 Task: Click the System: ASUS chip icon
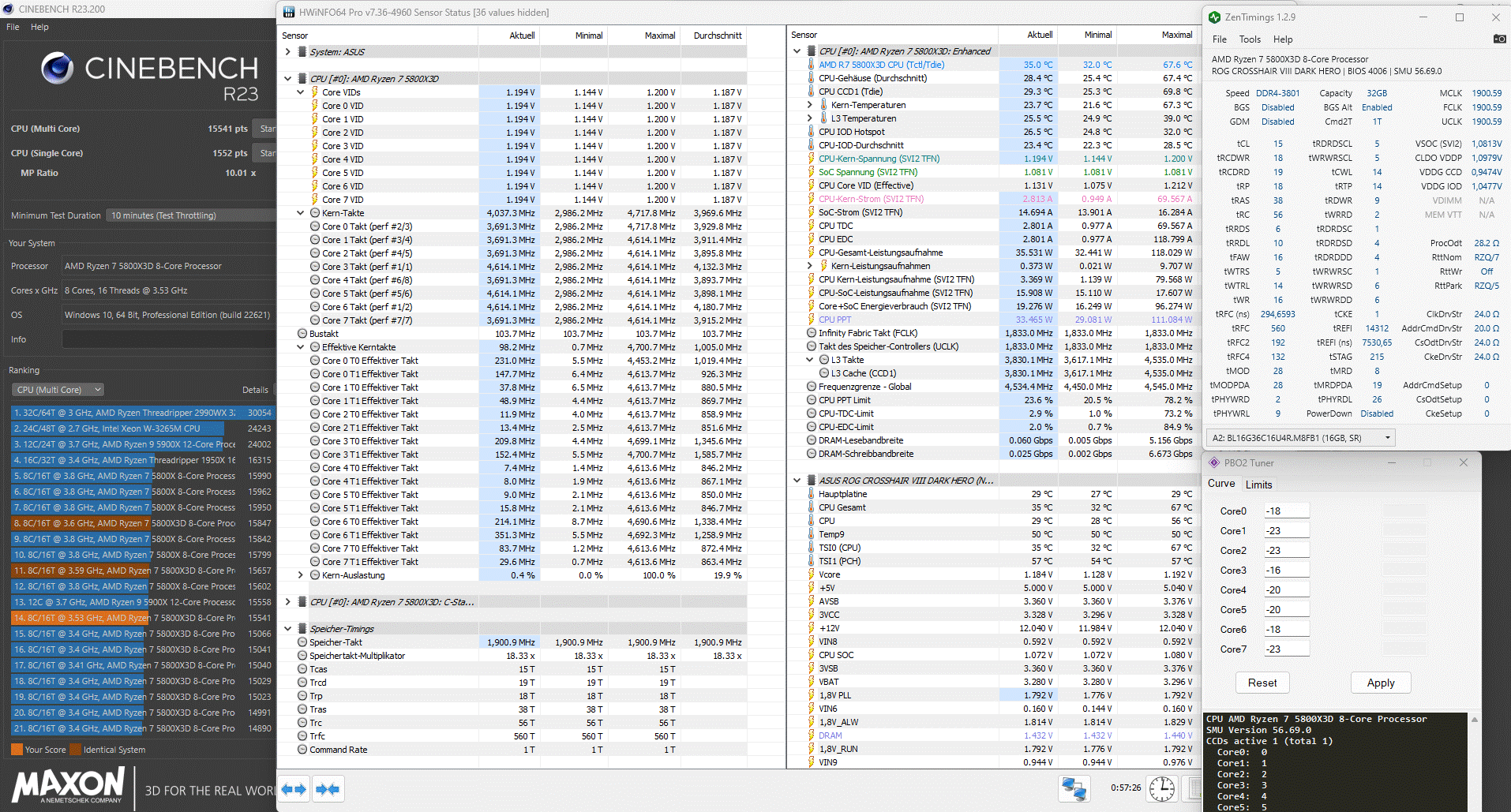click(x=302, y=52)
